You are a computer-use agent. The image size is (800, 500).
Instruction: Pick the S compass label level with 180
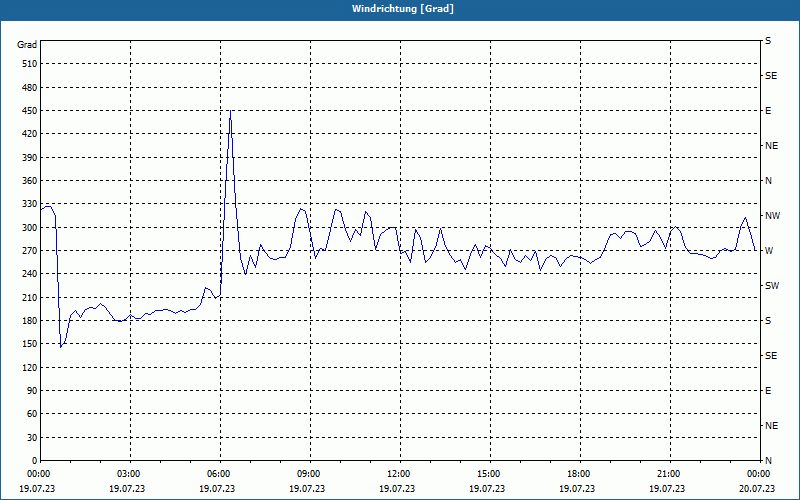click(768, 321)
